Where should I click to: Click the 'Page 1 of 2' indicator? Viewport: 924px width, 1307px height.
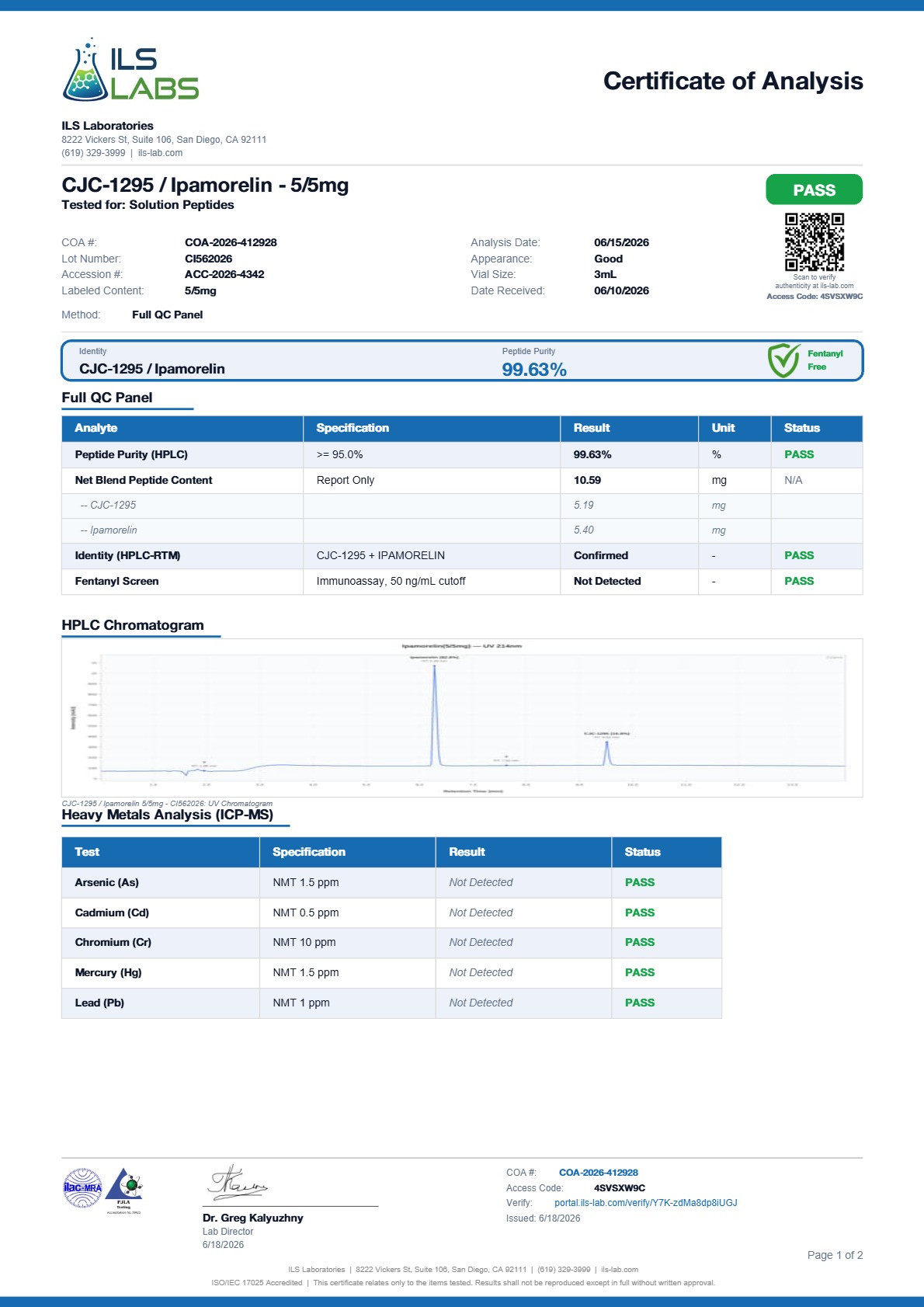click(x=835, y=1255)
